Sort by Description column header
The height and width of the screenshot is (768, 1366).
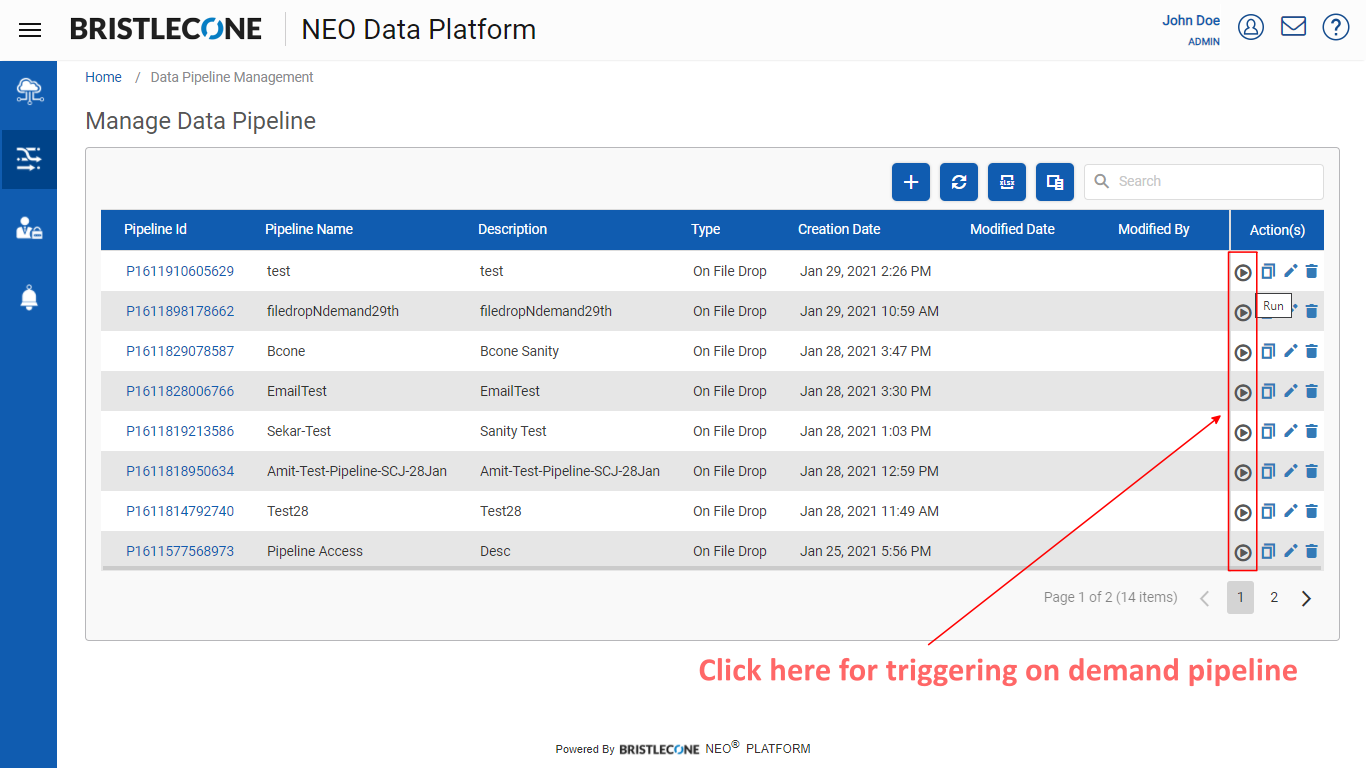pos(512,229)
